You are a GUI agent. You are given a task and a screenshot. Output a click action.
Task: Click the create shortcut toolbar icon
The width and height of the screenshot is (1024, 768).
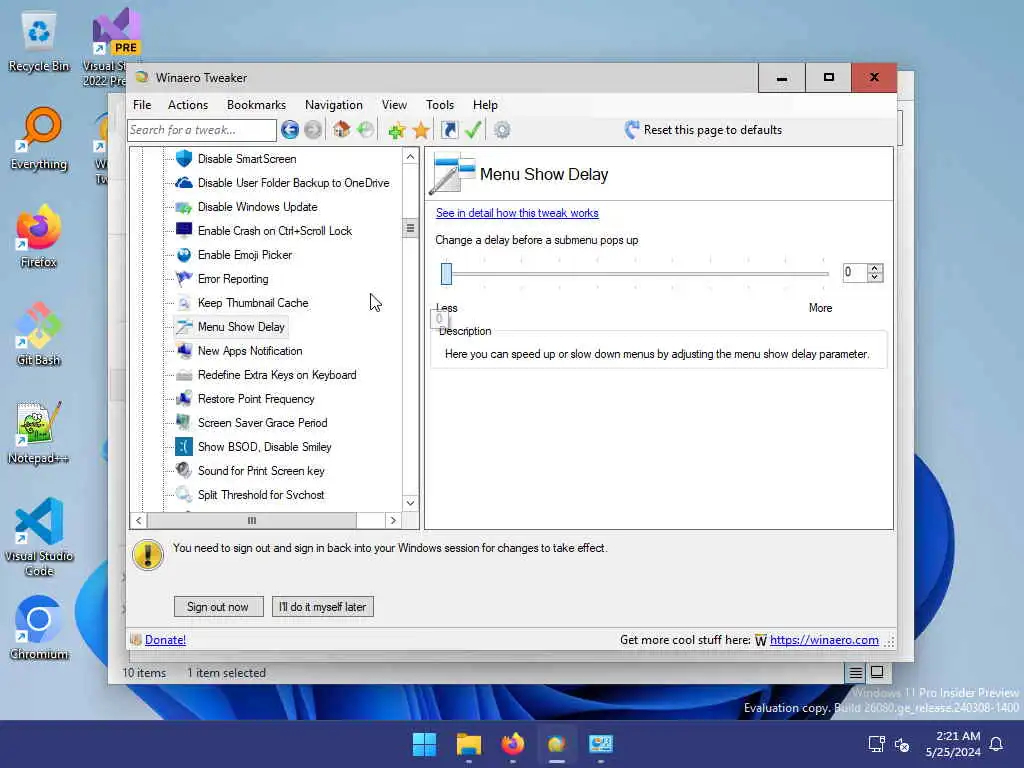(x=449, y=130)
